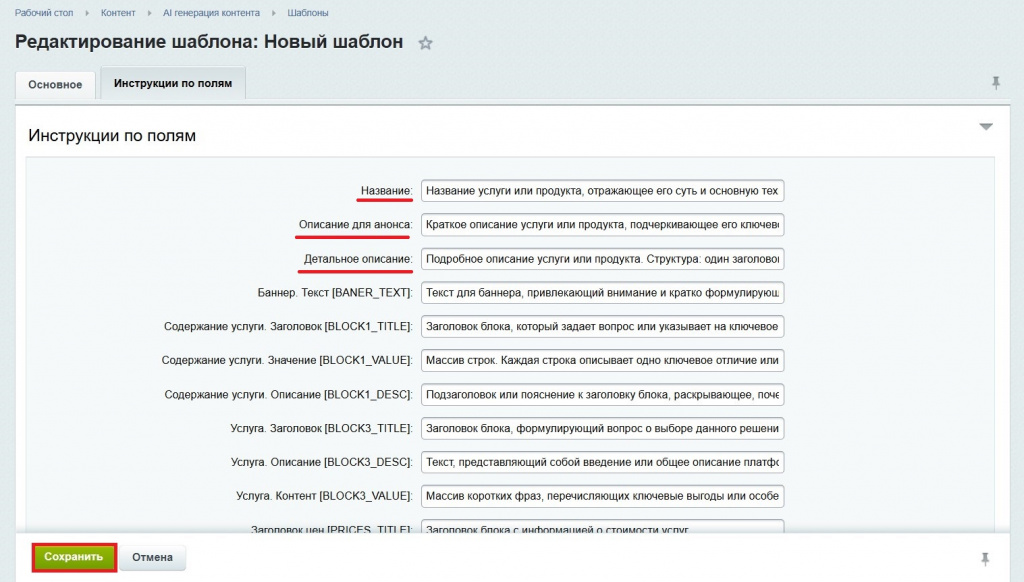1024x582 pixels.
Task: Open AI генерация контента breadcrumb
Action: coord(211,13)
